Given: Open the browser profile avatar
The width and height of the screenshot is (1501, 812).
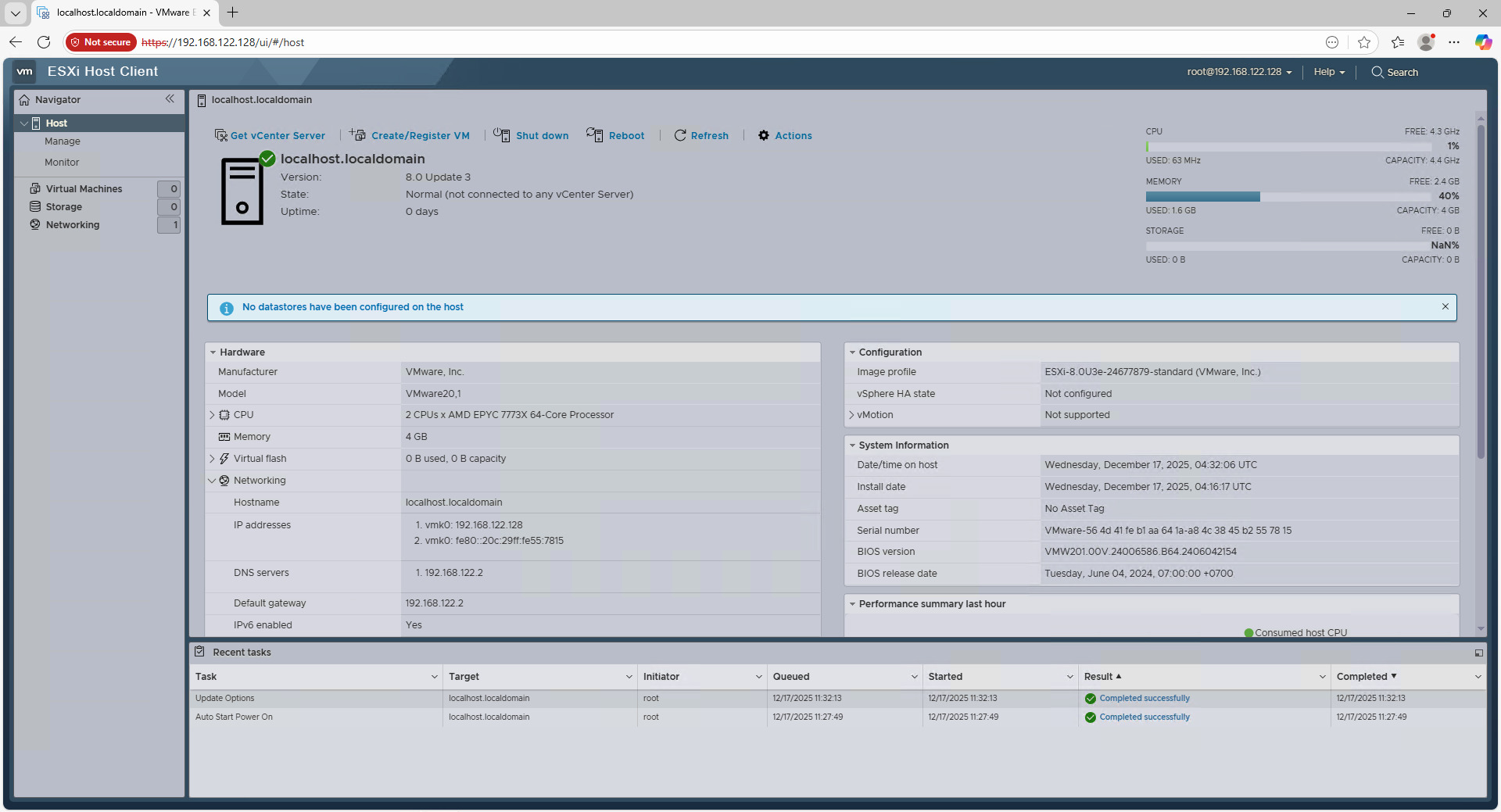Looking at the screenshot, I should click(1427, 42).
